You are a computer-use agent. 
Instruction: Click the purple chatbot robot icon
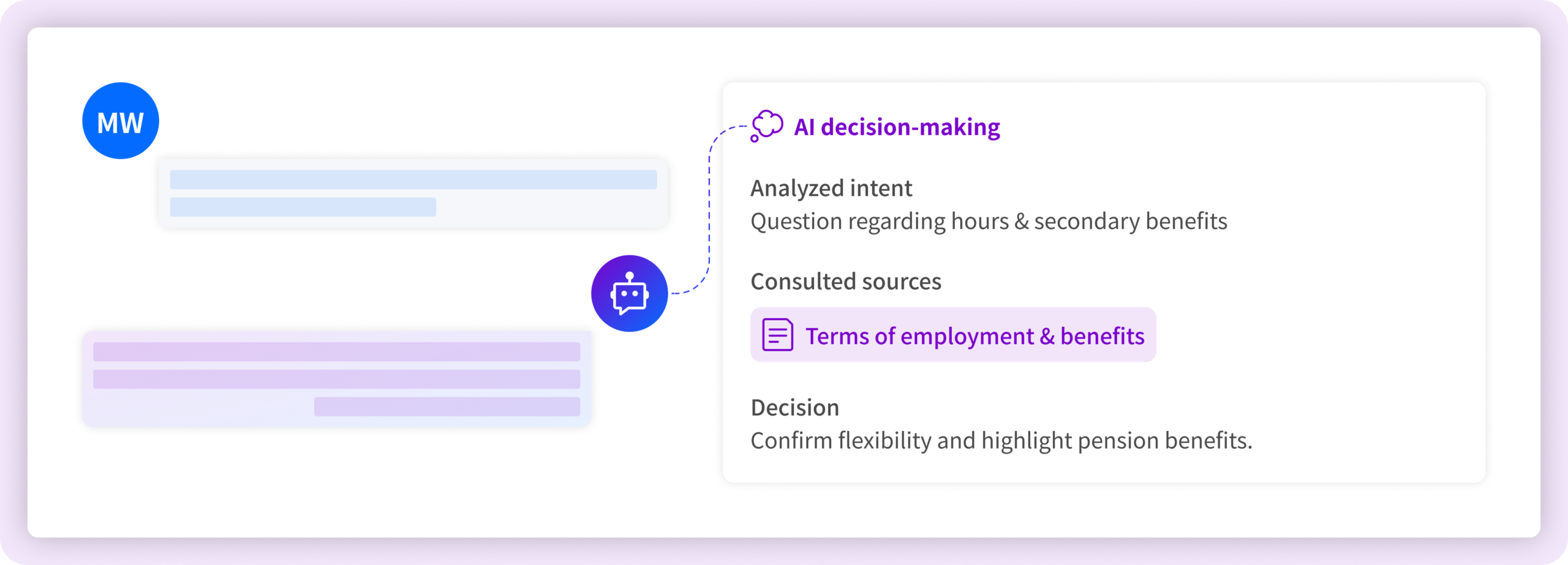click(629, 294)
